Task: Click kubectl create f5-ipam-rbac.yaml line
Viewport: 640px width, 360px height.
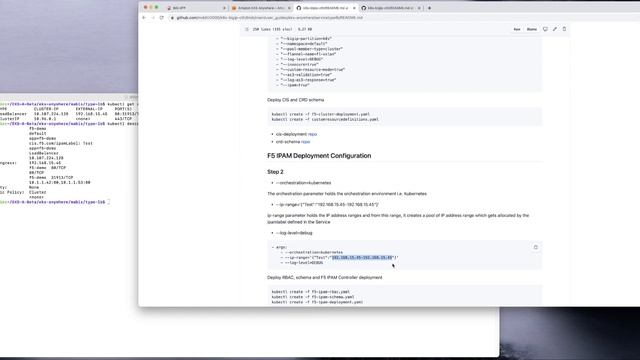Action: 311,292
